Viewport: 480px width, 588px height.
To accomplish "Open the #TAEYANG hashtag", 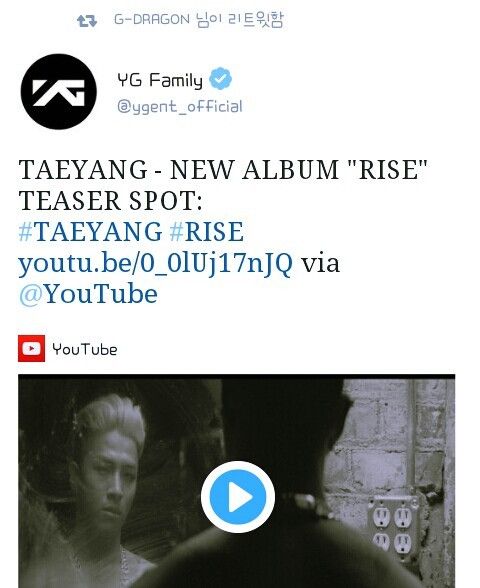I will point(90,231).
